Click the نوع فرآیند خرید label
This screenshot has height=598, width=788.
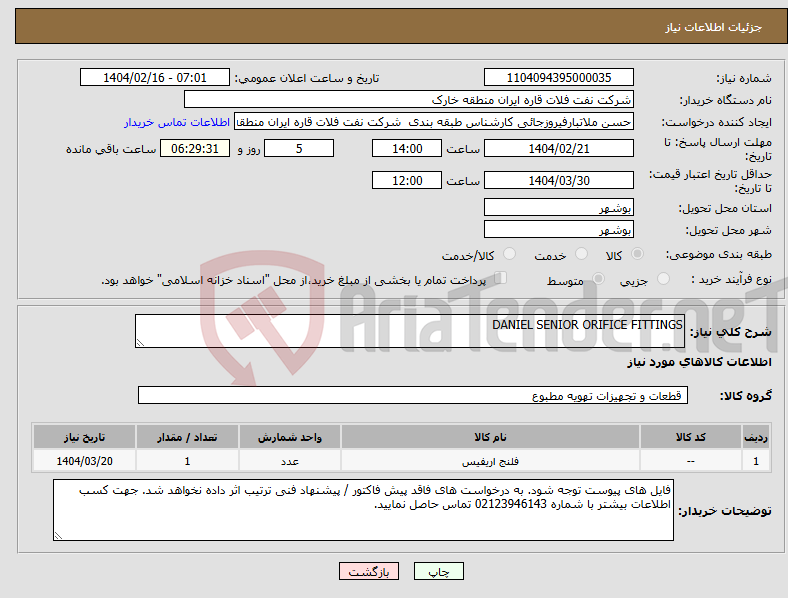coord(732,279)
